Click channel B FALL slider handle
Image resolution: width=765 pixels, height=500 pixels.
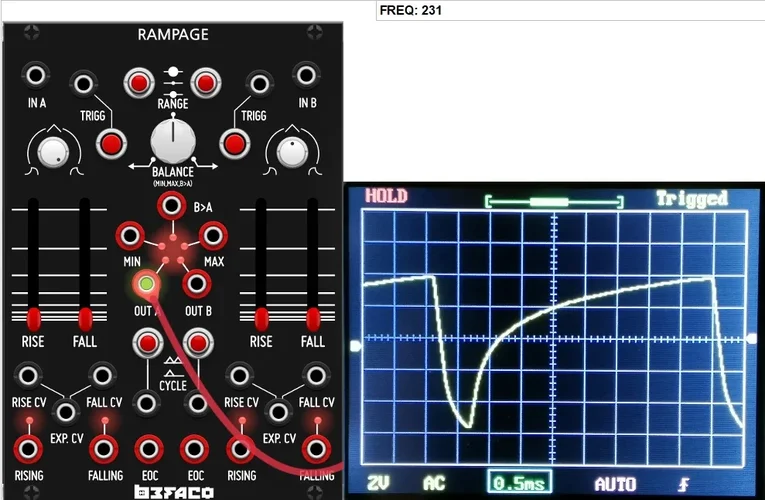(x=313, y=319)
